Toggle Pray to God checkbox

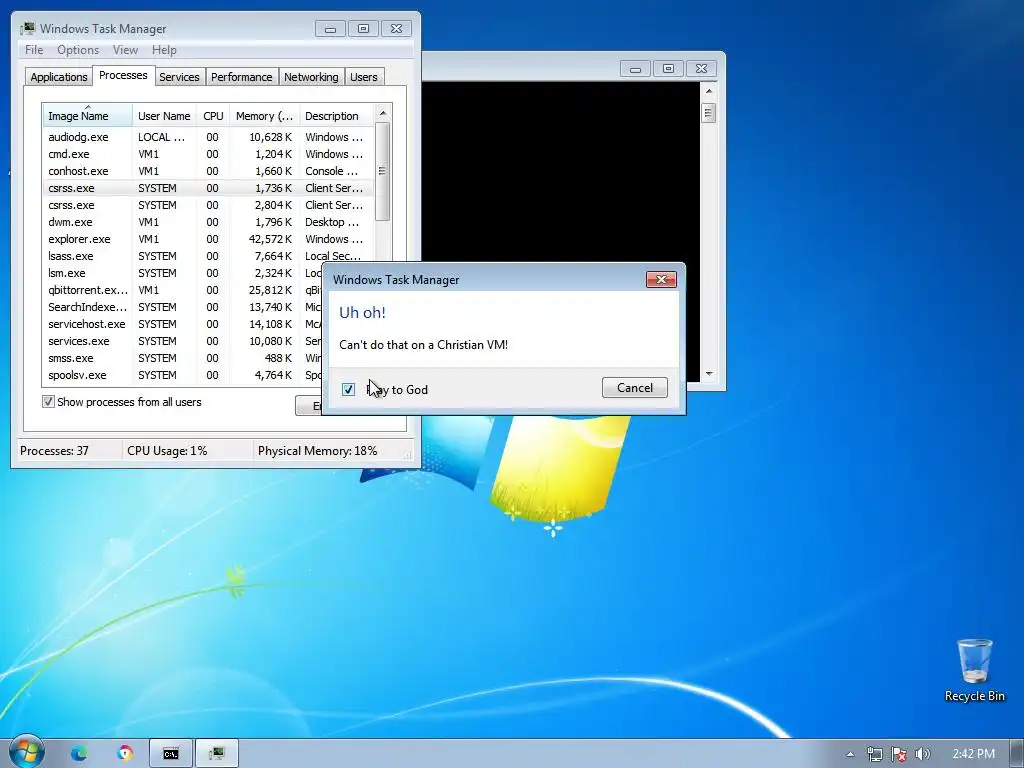pyautogui.click(x=348, y=389)
